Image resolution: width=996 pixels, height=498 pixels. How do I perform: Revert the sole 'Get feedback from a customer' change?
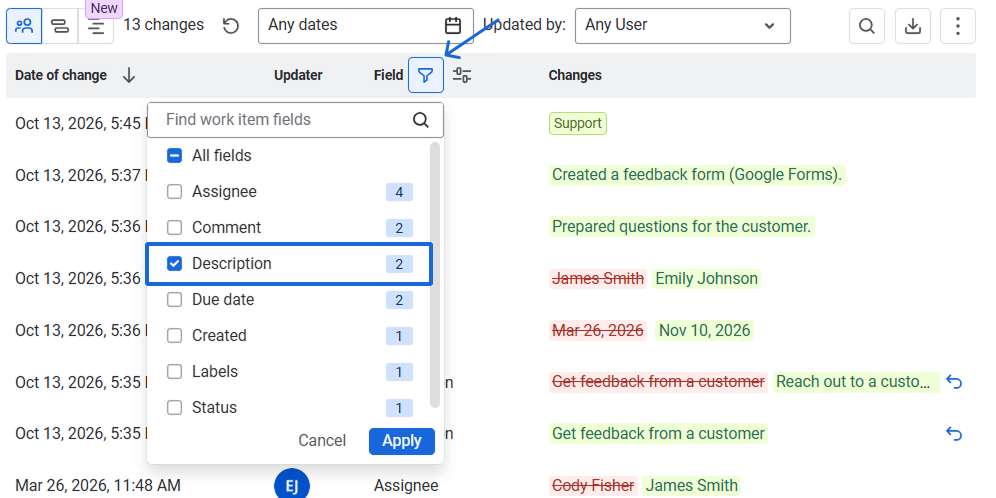(x=953, y=434)
